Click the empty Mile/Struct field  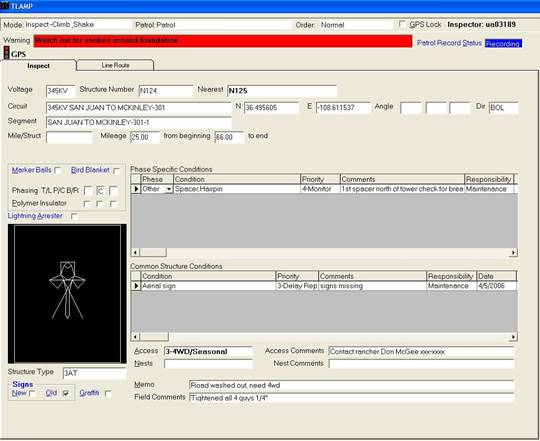pos(69,137)
